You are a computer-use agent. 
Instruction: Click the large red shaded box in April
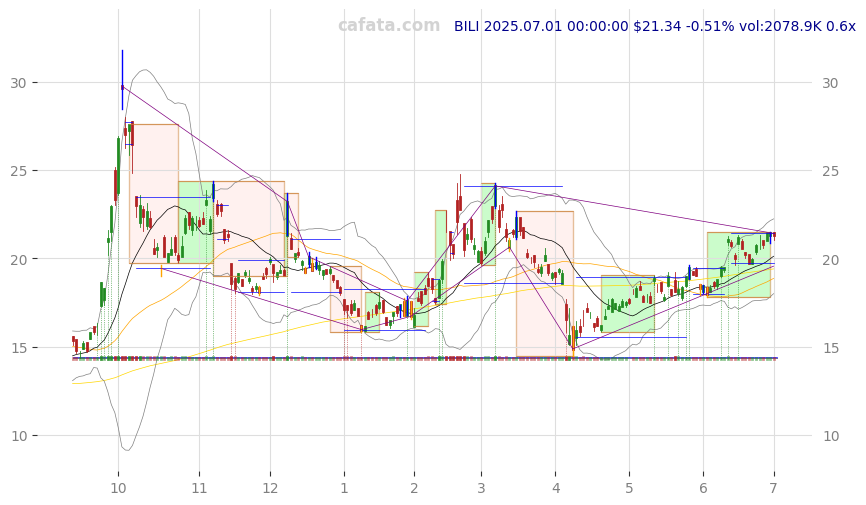(545, 285)
